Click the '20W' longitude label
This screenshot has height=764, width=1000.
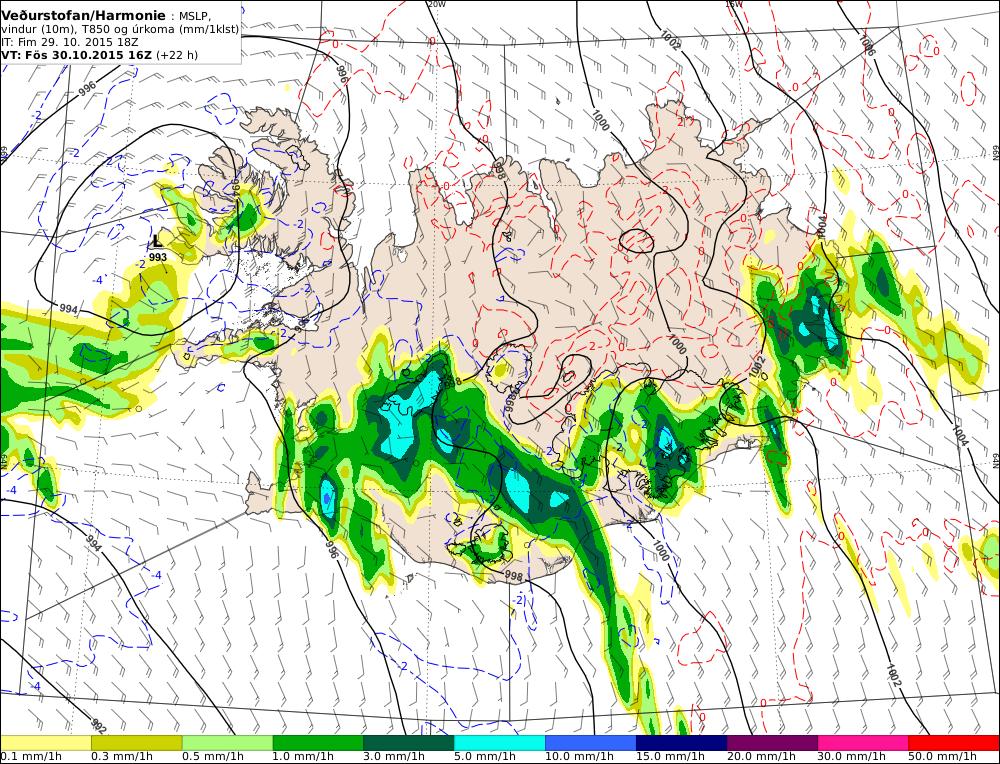tap(437, 4)
